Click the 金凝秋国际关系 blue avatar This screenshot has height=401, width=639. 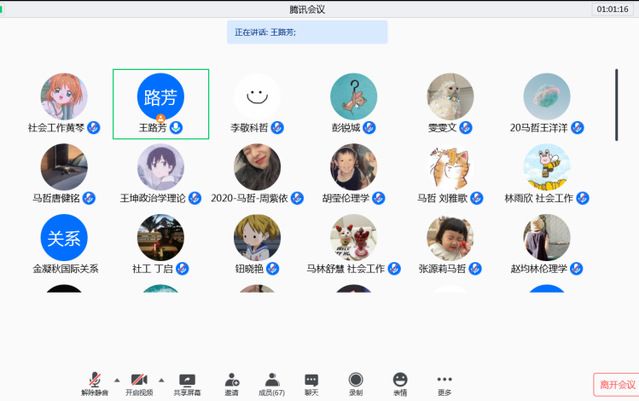(64, 238)
